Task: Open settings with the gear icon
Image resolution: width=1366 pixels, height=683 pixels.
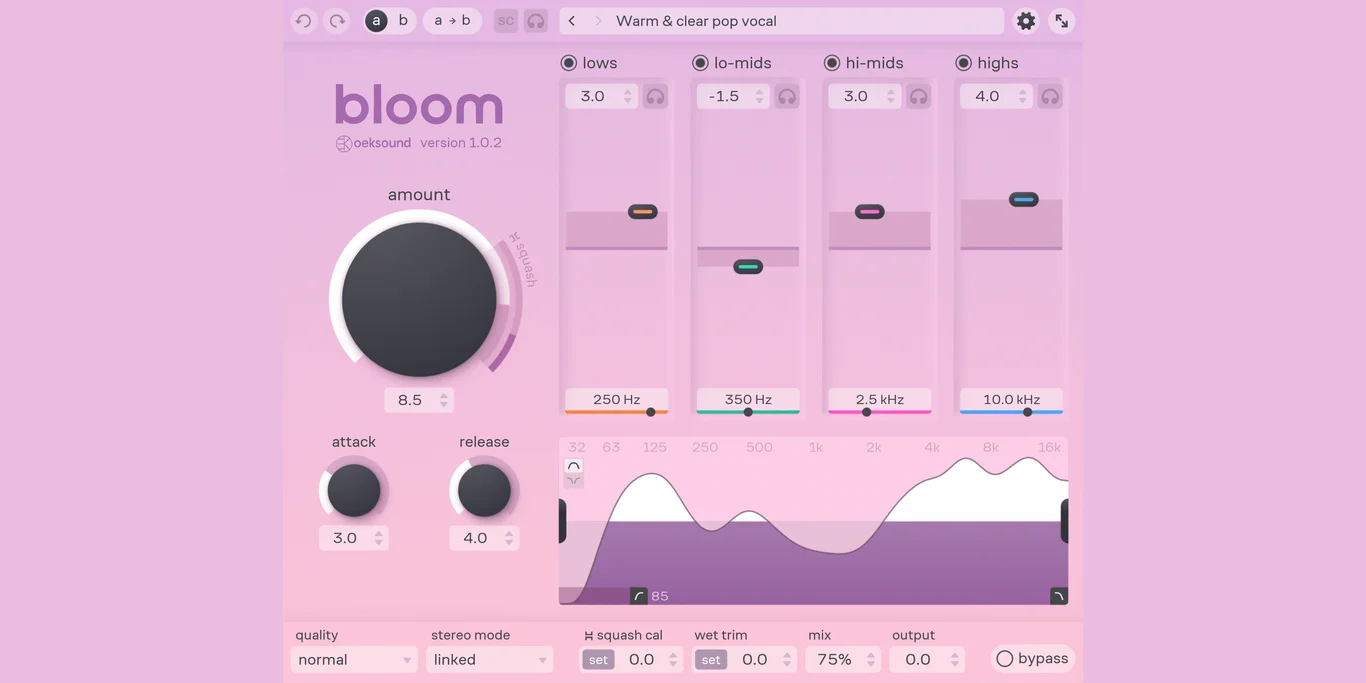Action: pos(1026,21)
